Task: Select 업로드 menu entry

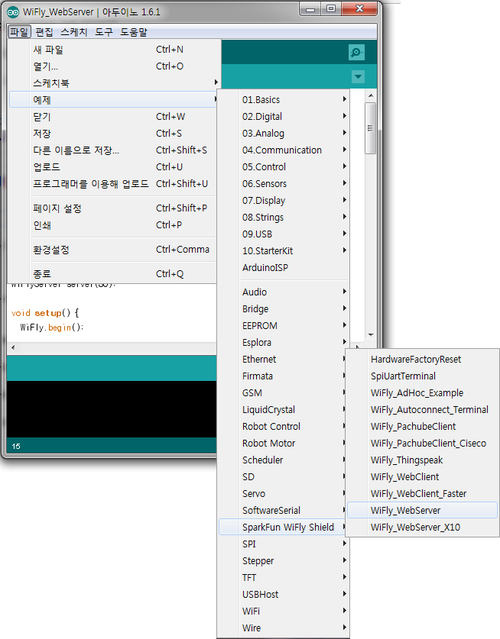Action: [x=113, y=167]
